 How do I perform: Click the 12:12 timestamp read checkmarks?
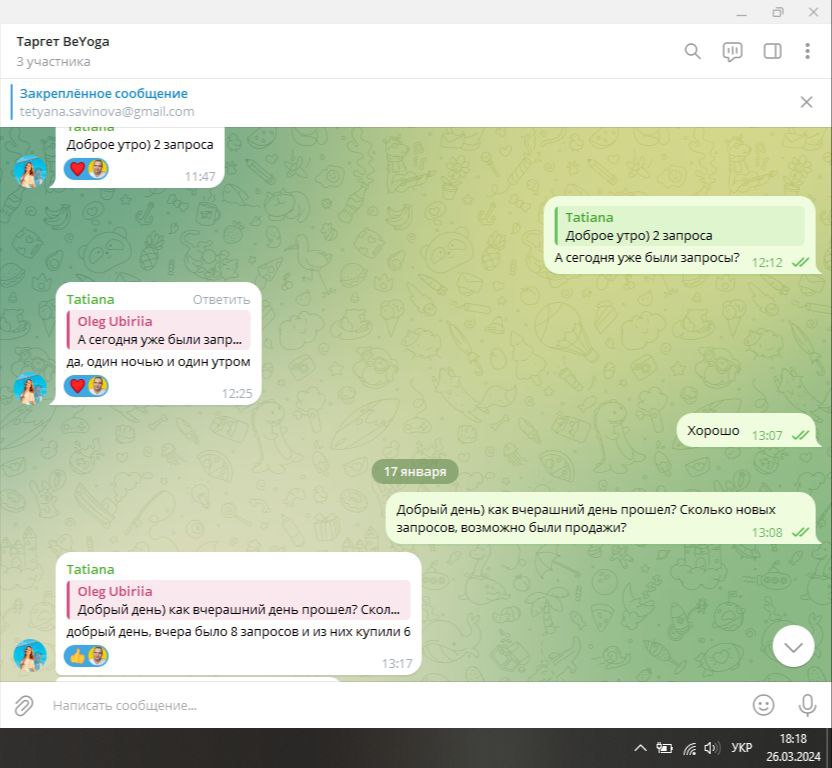pyautogui.click(x=800, y=262)
